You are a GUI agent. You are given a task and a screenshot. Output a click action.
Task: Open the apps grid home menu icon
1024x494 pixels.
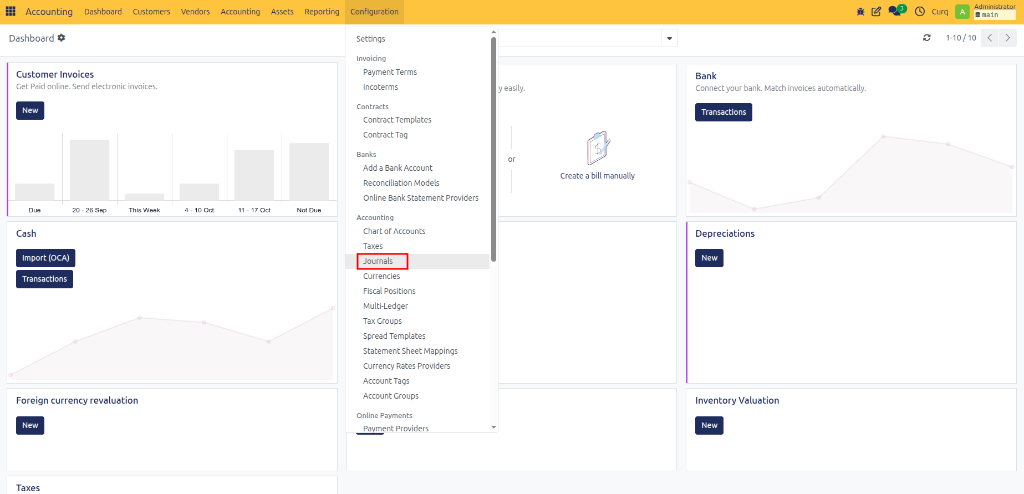[10, 12]
